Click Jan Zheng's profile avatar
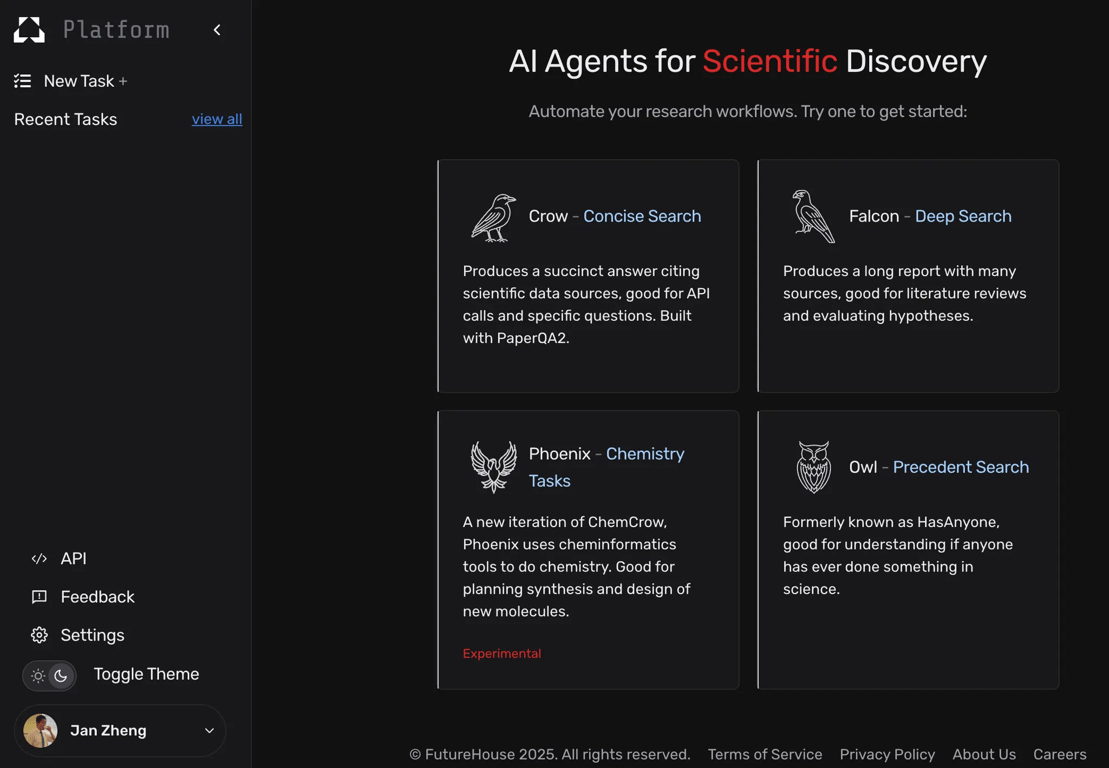 click(40, 731)
